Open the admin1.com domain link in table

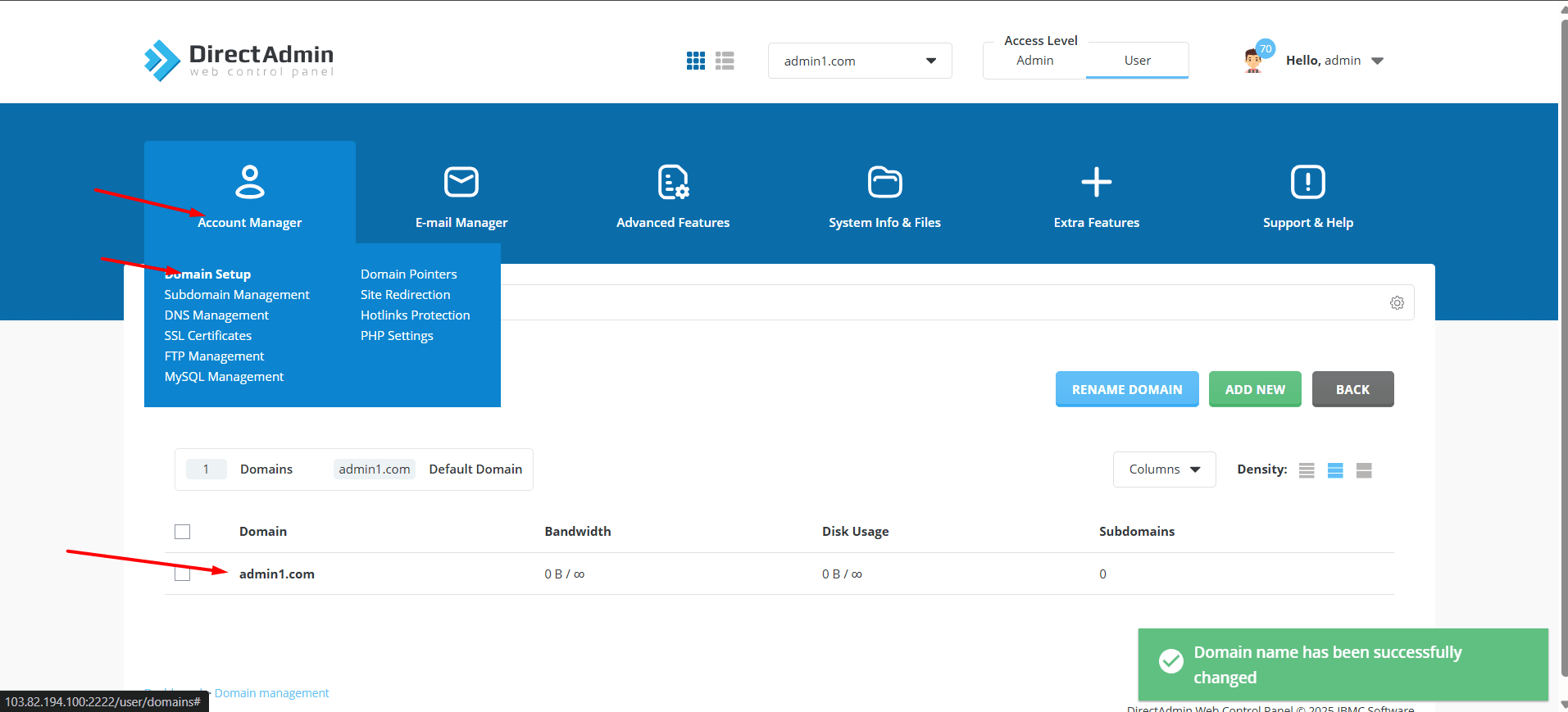tap(277, 574)
